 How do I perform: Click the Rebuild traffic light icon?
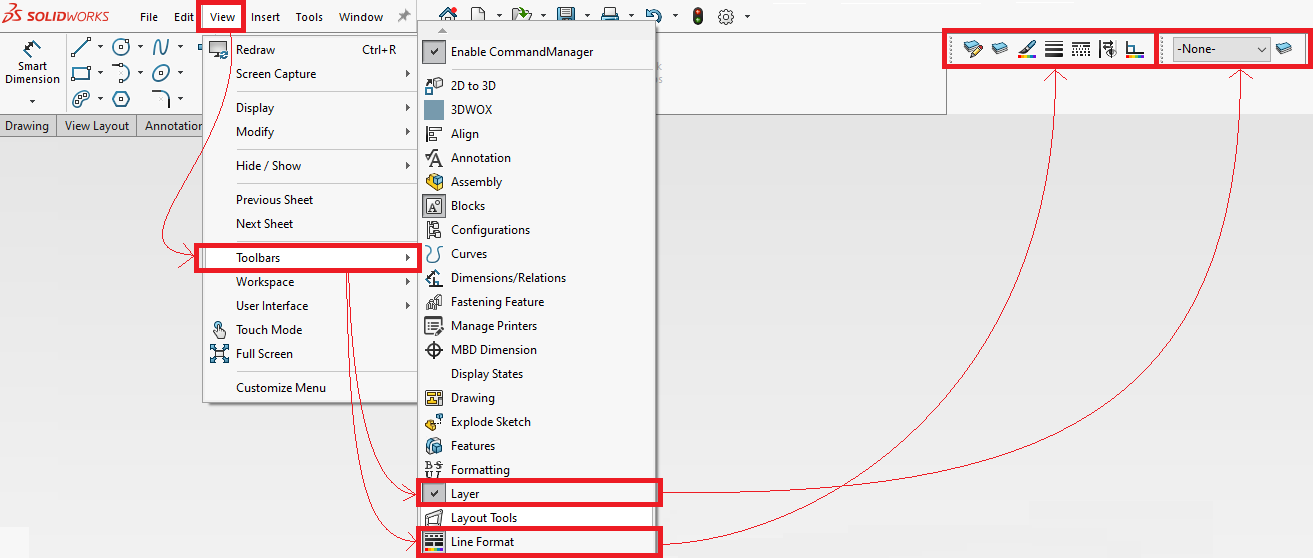(x=697, y=16)
